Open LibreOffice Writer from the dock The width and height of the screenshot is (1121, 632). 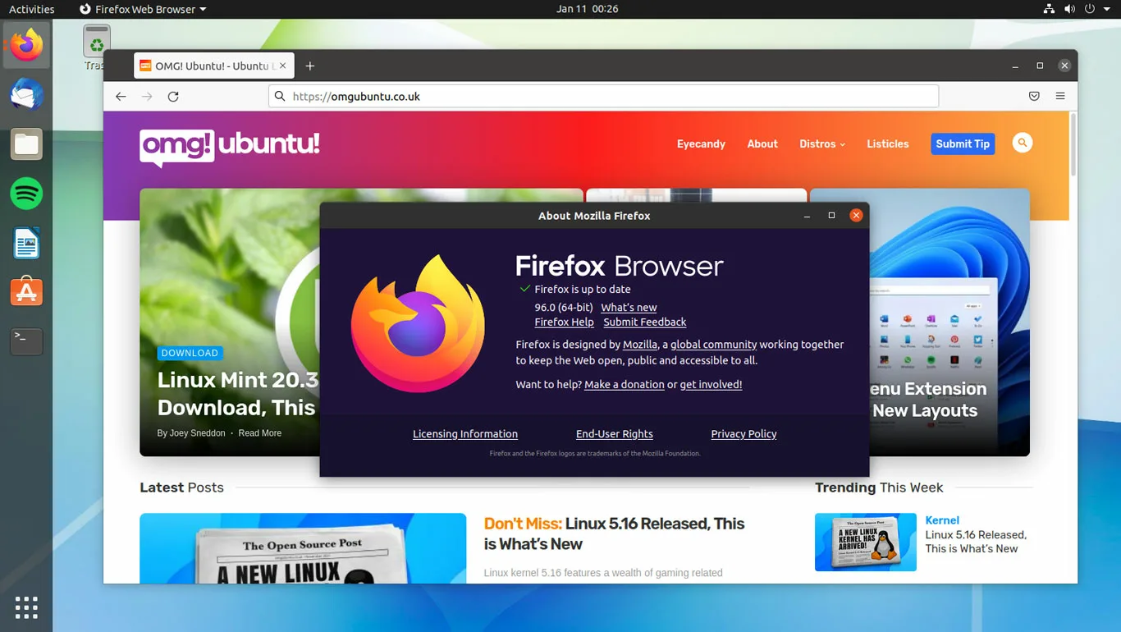click(x=26, y=242)
